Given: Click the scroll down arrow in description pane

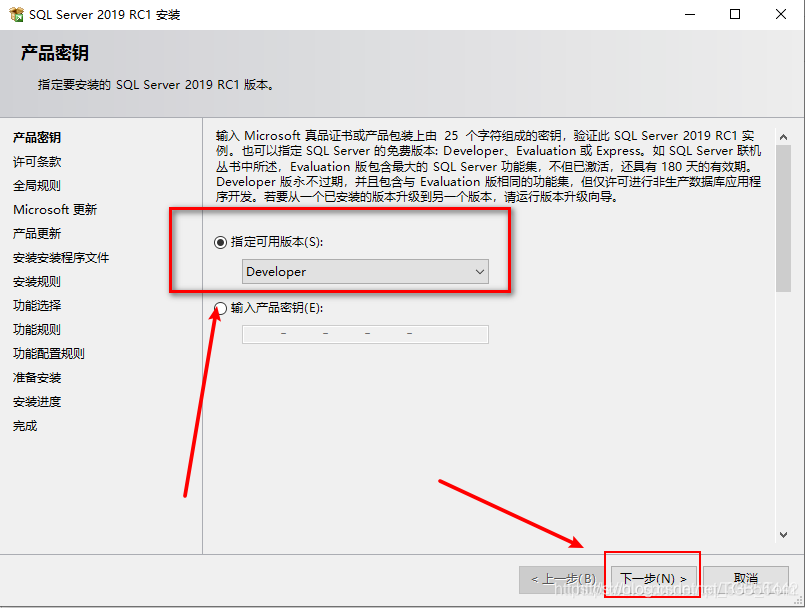Looking at the screenshot, I should tap(783, 535).
